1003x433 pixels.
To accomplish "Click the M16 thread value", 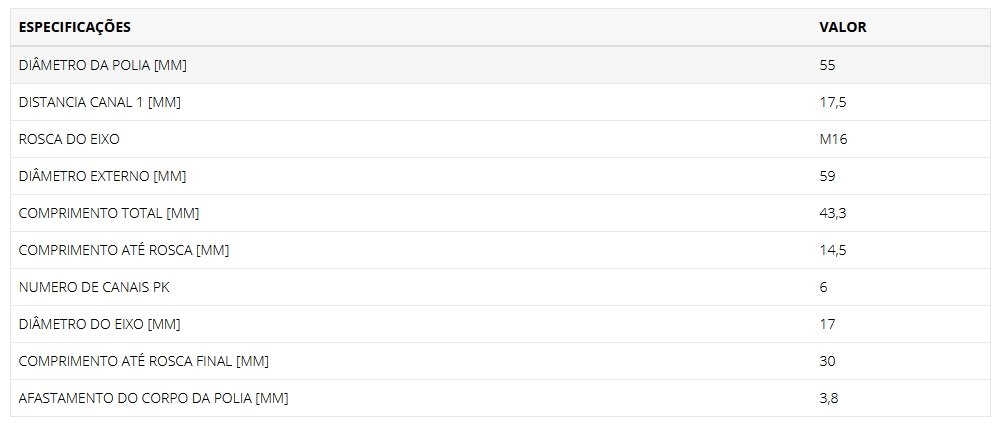I will (833, 139).
